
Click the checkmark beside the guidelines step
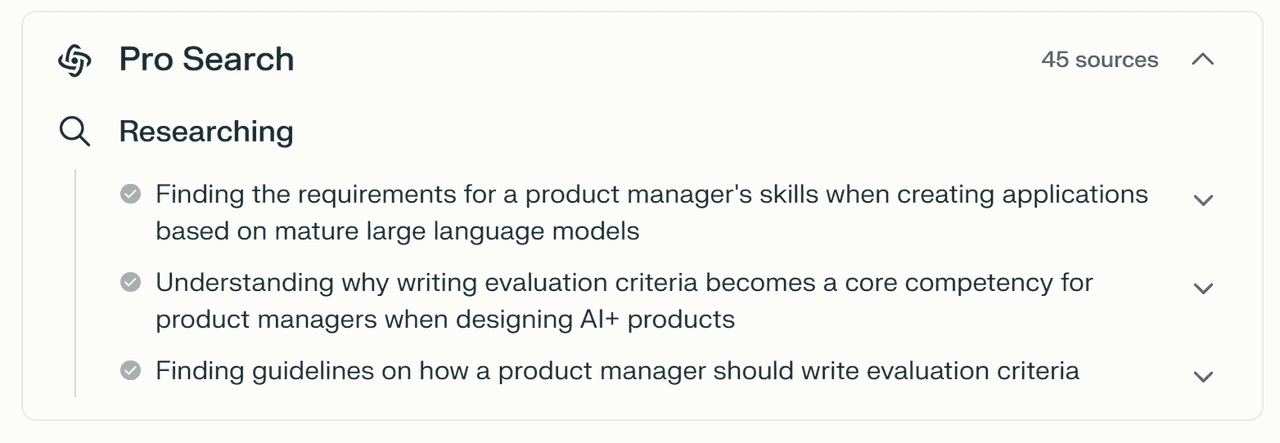tap(130, 372)
